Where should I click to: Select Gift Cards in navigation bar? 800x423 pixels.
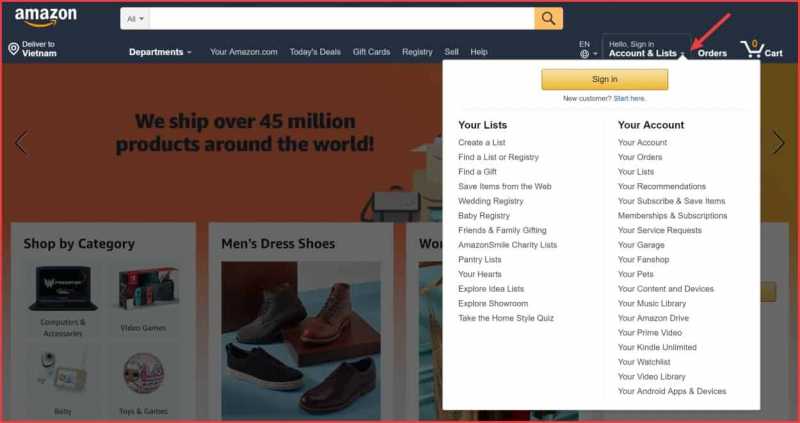click(x=371, y=52)
